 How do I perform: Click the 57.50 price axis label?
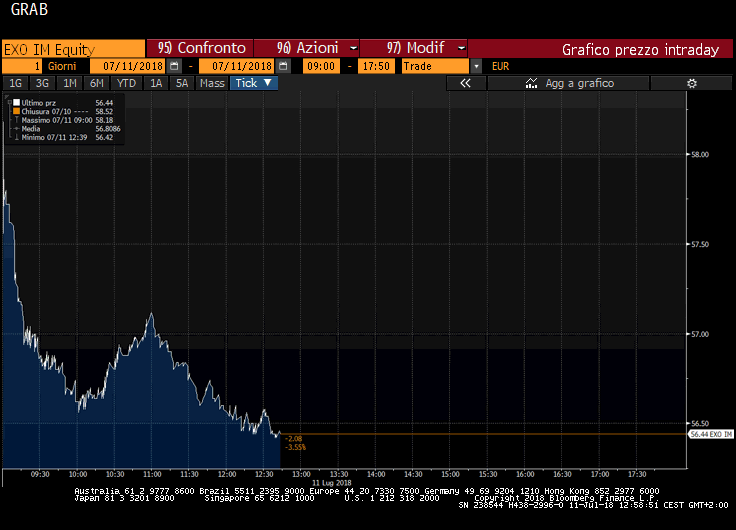(x=699, y=245)
